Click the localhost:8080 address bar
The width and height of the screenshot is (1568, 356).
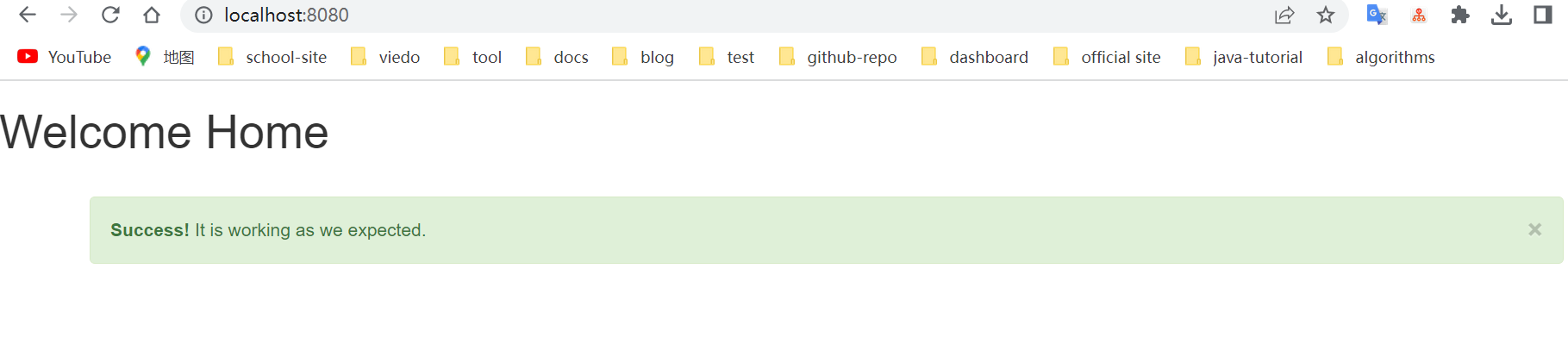click(733, 15)
